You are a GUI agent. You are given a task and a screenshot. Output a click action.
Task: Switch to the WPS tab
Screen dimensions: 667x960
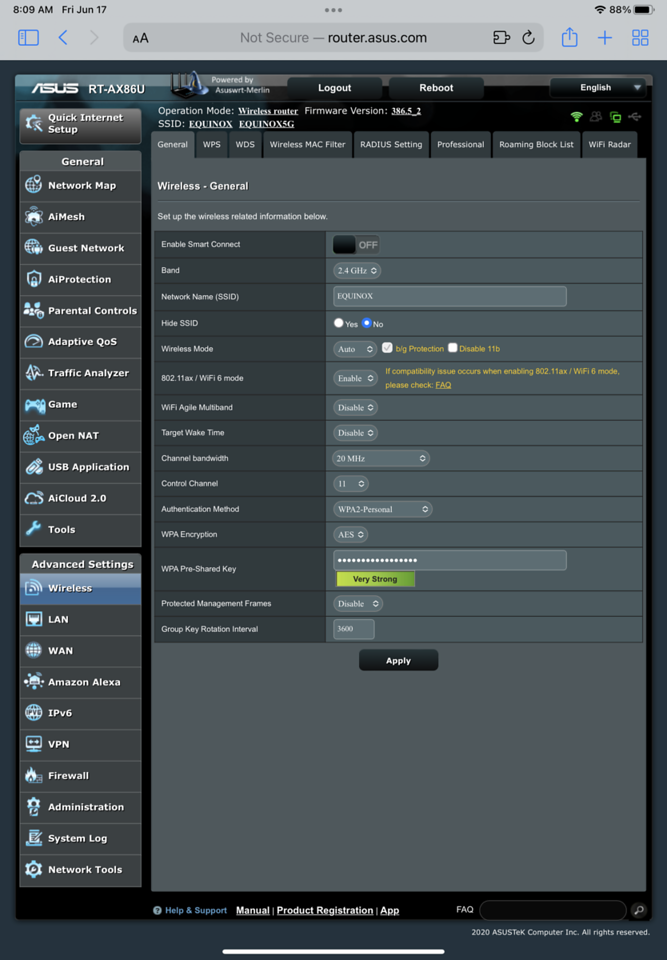click(211, 144)
